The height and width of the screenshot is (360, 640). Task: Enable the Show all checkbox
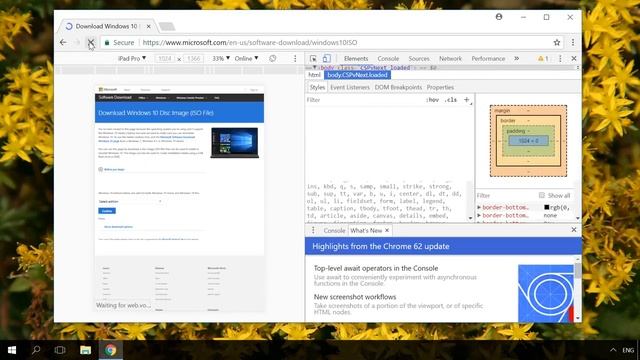pos(542,195)
